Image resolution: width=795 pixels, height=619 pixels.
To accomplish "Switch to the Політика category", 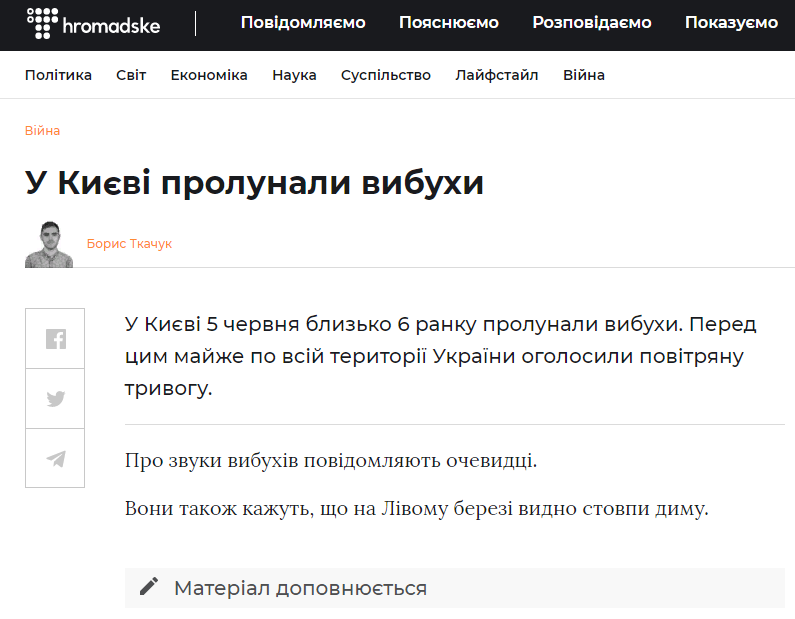I will click(x=58, y=75).
